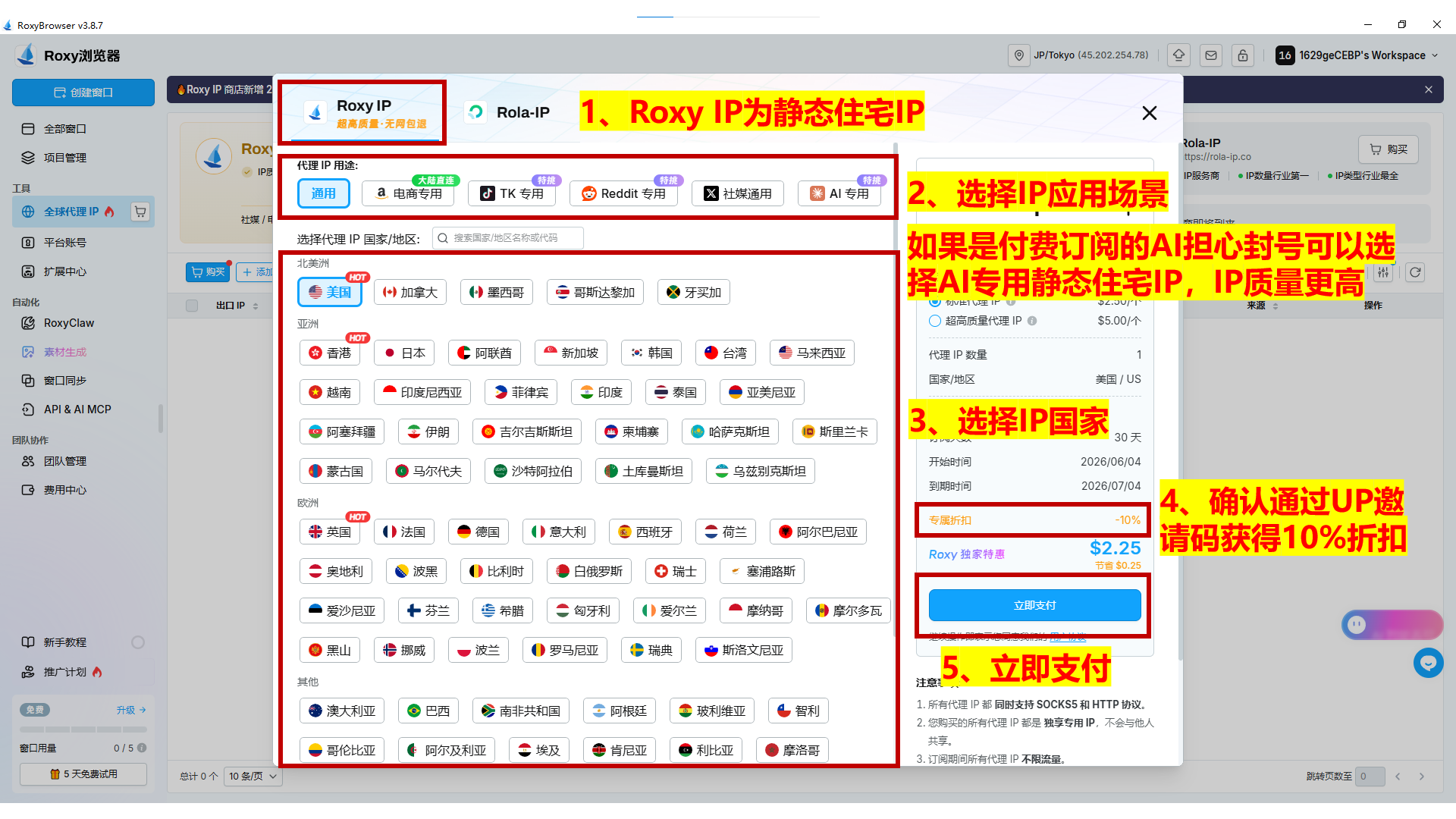This screenshot has height=819, width=1456.
Task: Choose 日本 as proxy country
Action: 405,353
